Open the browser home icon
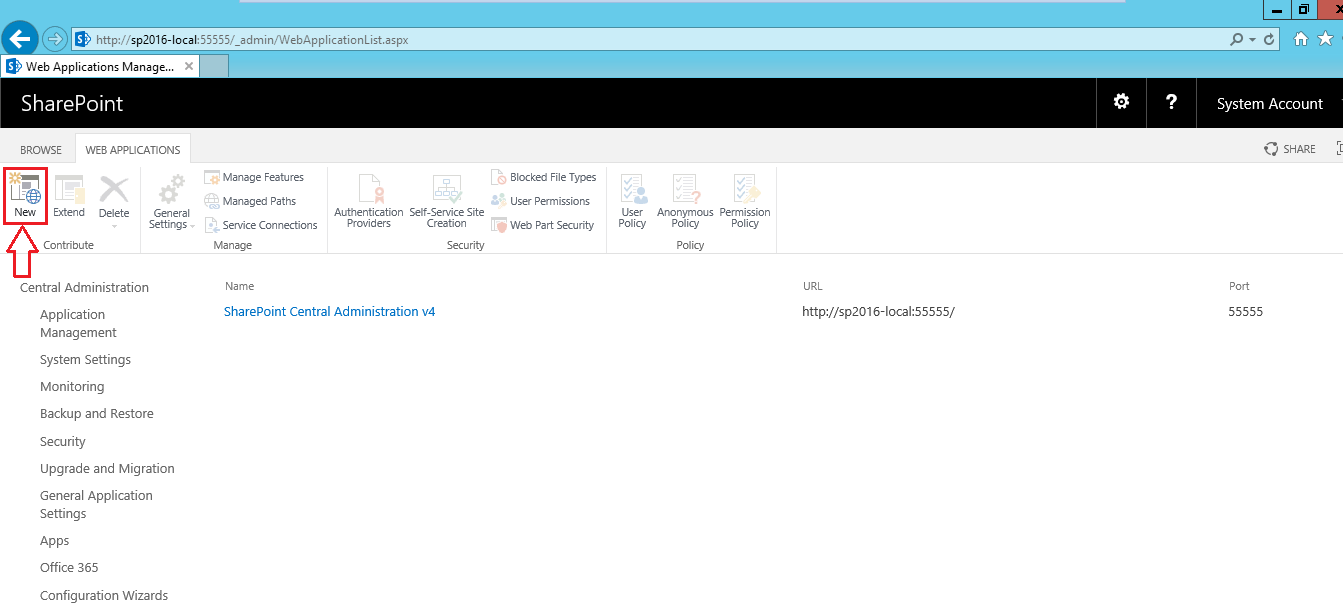Viewport: 1343px width, 606px height. 1301,40
